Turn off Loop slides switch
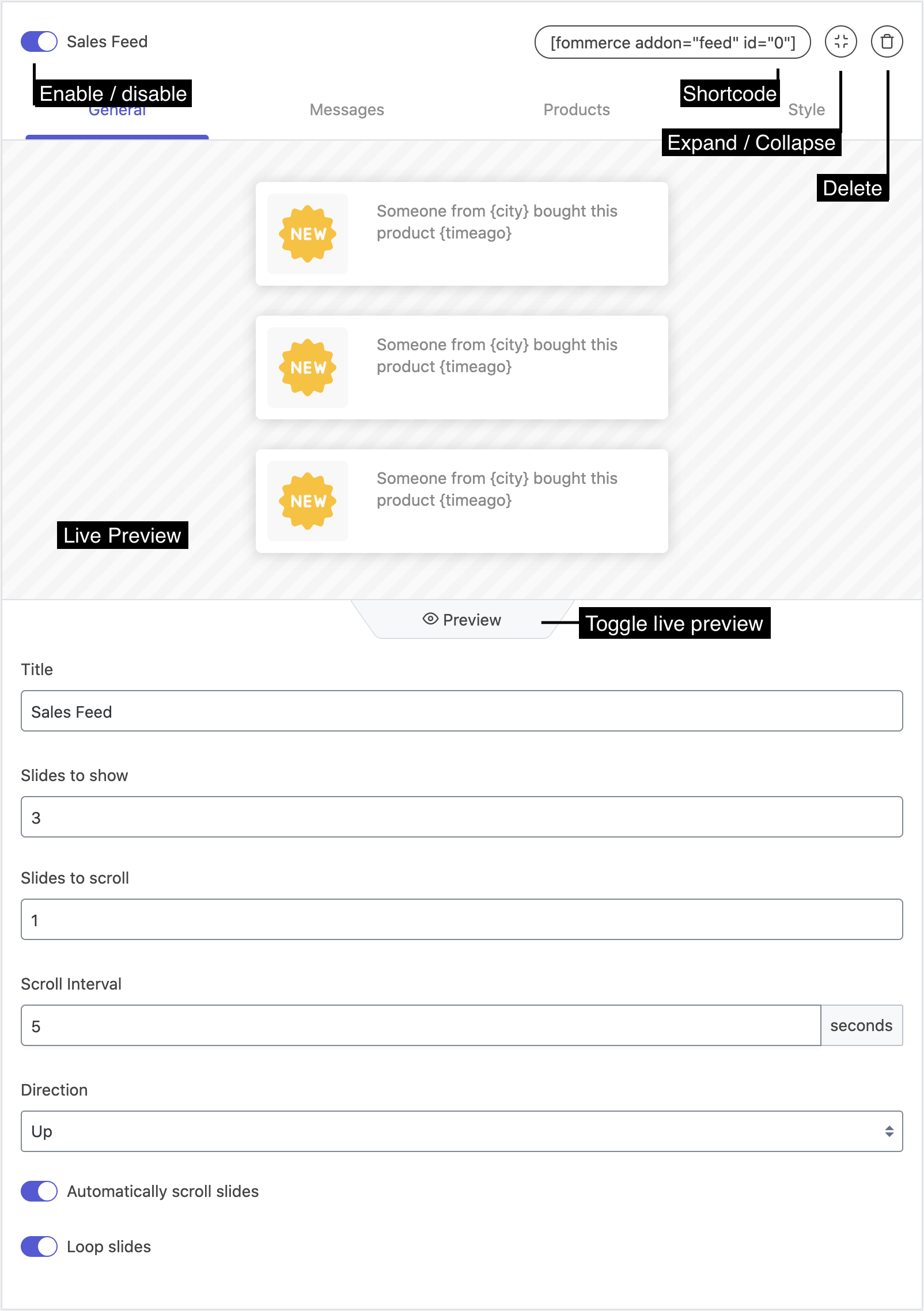The image size is (924, 1311). click(39, 1246)
